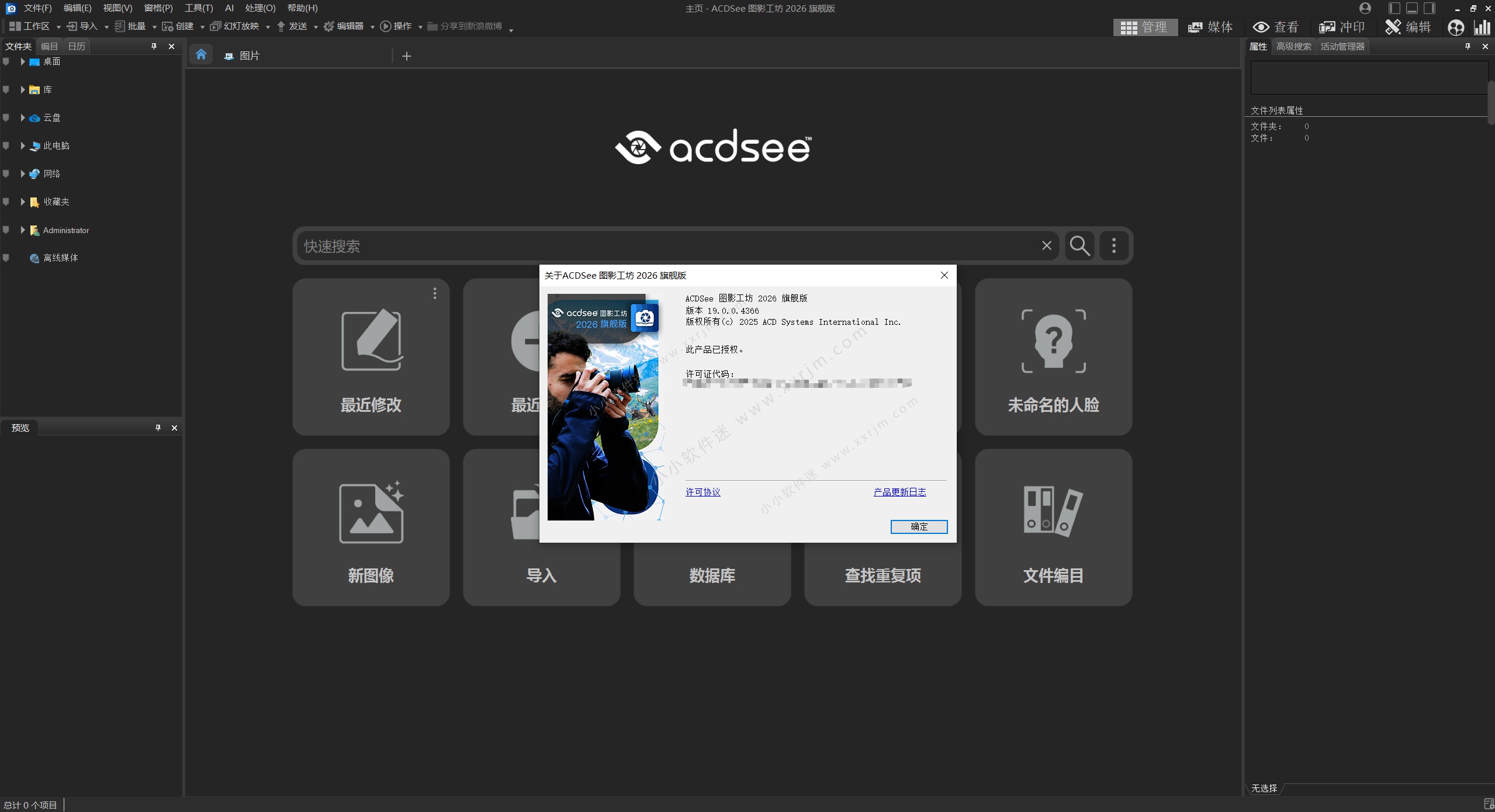This screenshot has height=812, width=1495.
Task: Open the New Image tile
Action: coord(371,527)
